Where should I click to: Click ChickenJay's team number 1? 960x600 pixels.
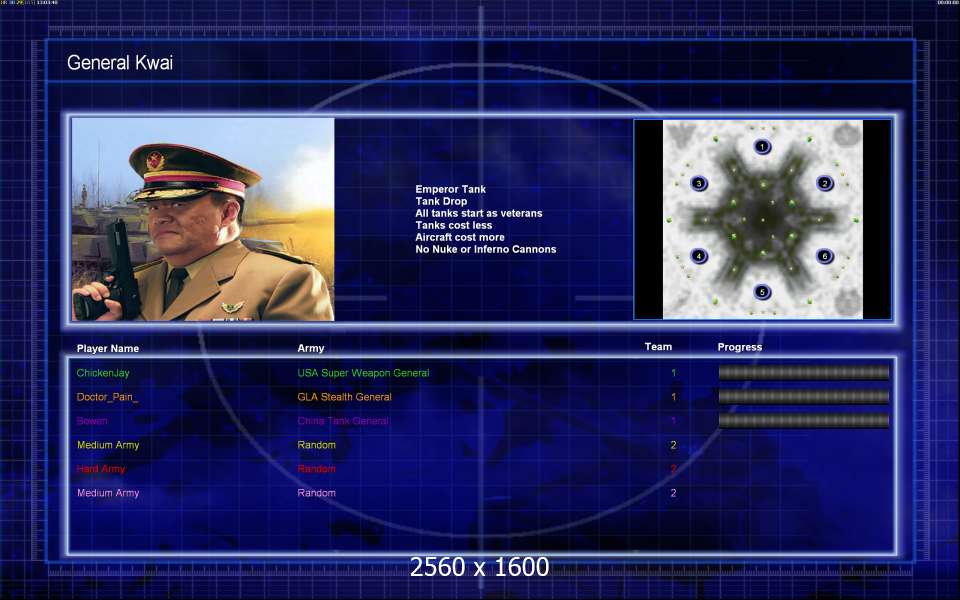coord(673,373)
